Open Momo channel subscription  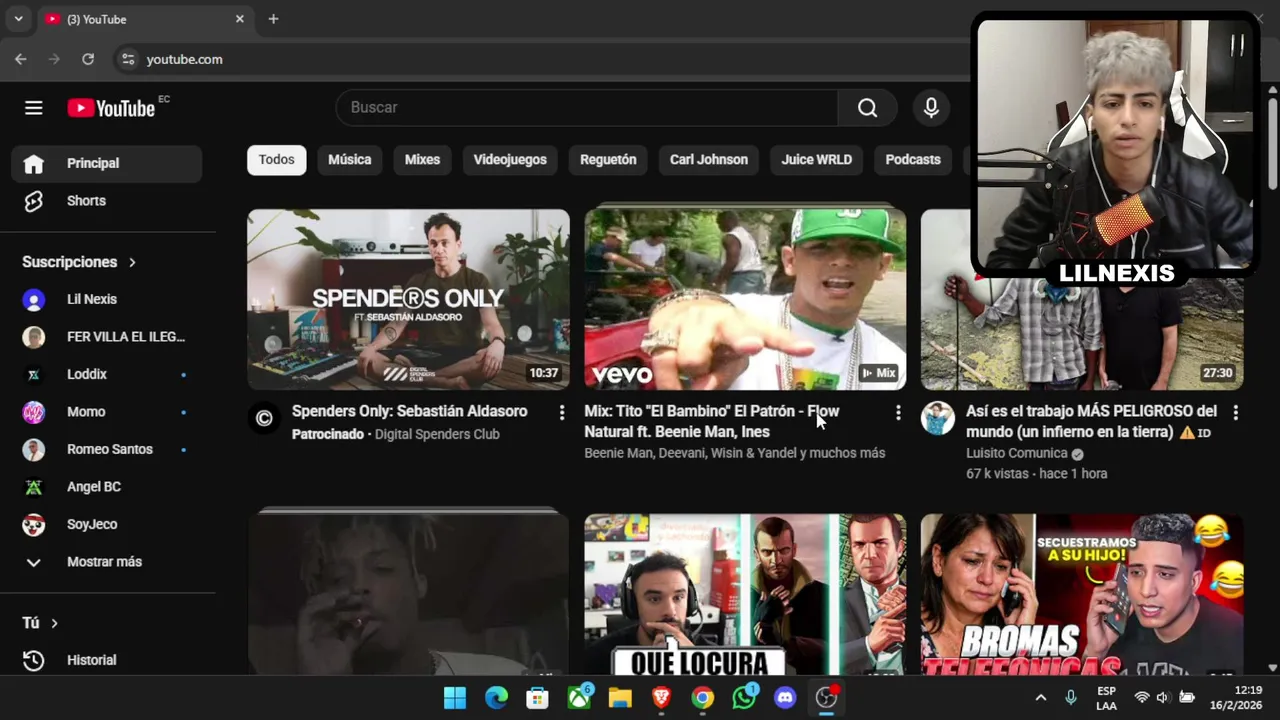click(x=106, y=412)
